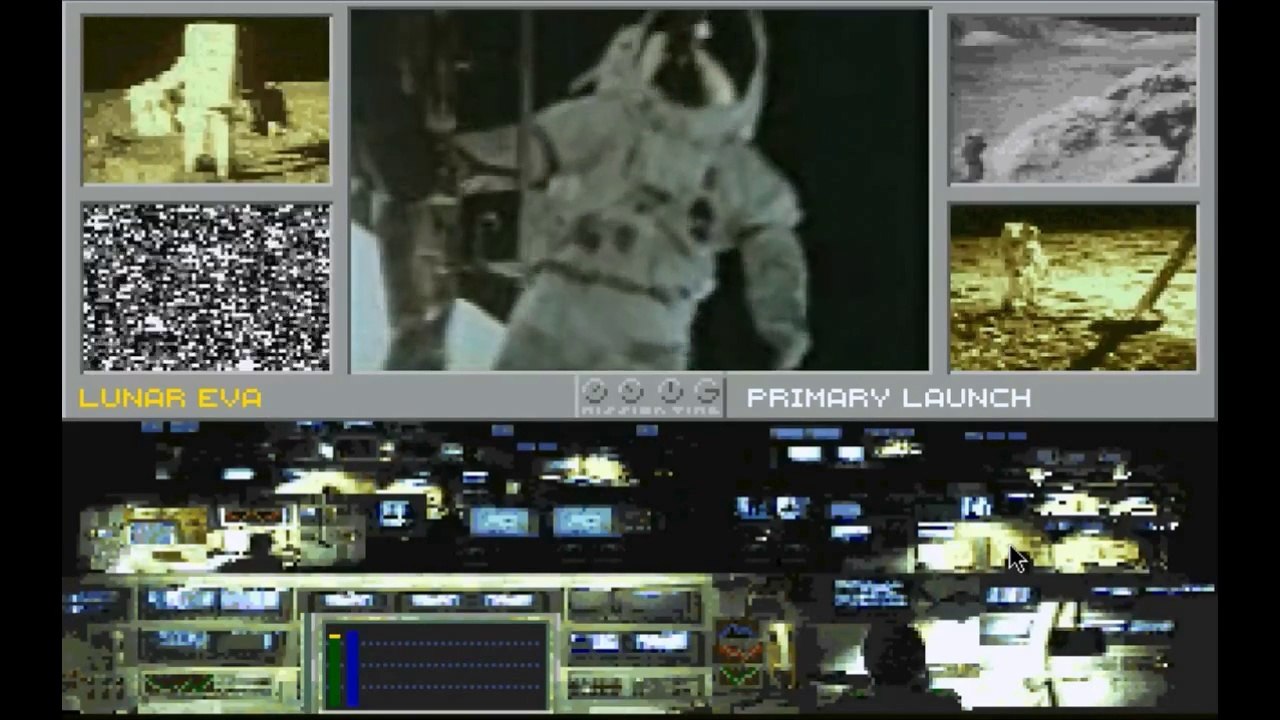Click the PRIMARY LAUNCH label
The height and width of the screenshot is (720, 1280).
pyautogui.click(x=889, y=398)
